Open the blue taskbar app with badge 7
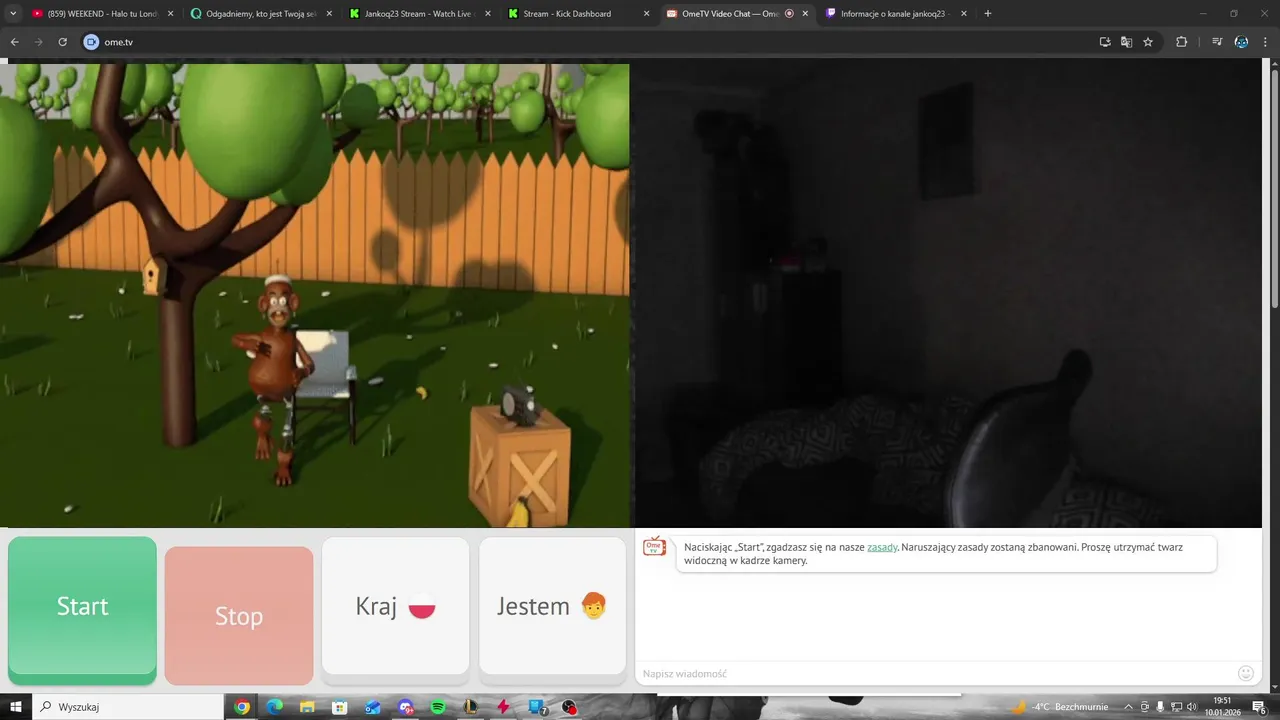This screenshot has height=720, width=1280. 536,707
